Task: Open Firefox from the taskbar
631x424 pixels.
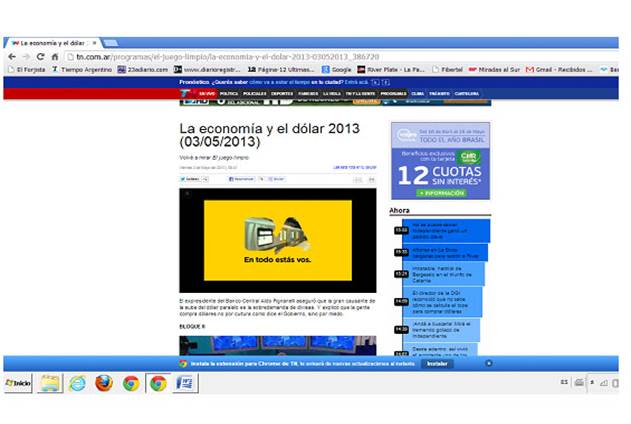Action: click(x=104, y=383)
